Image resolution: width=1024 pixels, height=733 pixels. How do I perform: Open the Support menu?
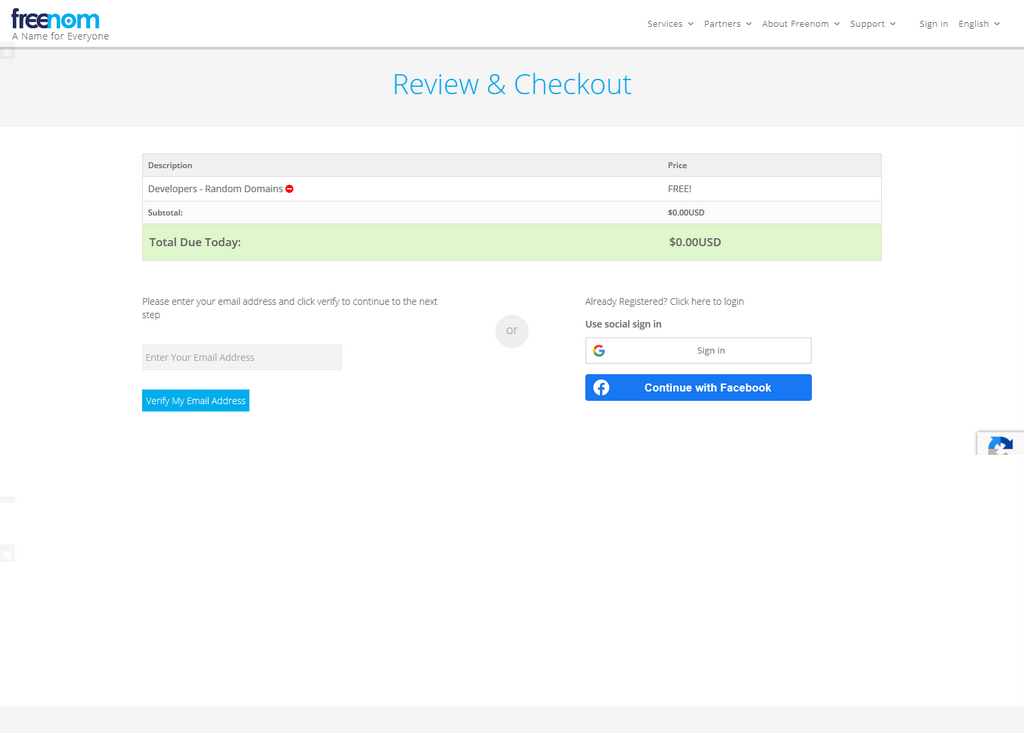tap(872, 24)
